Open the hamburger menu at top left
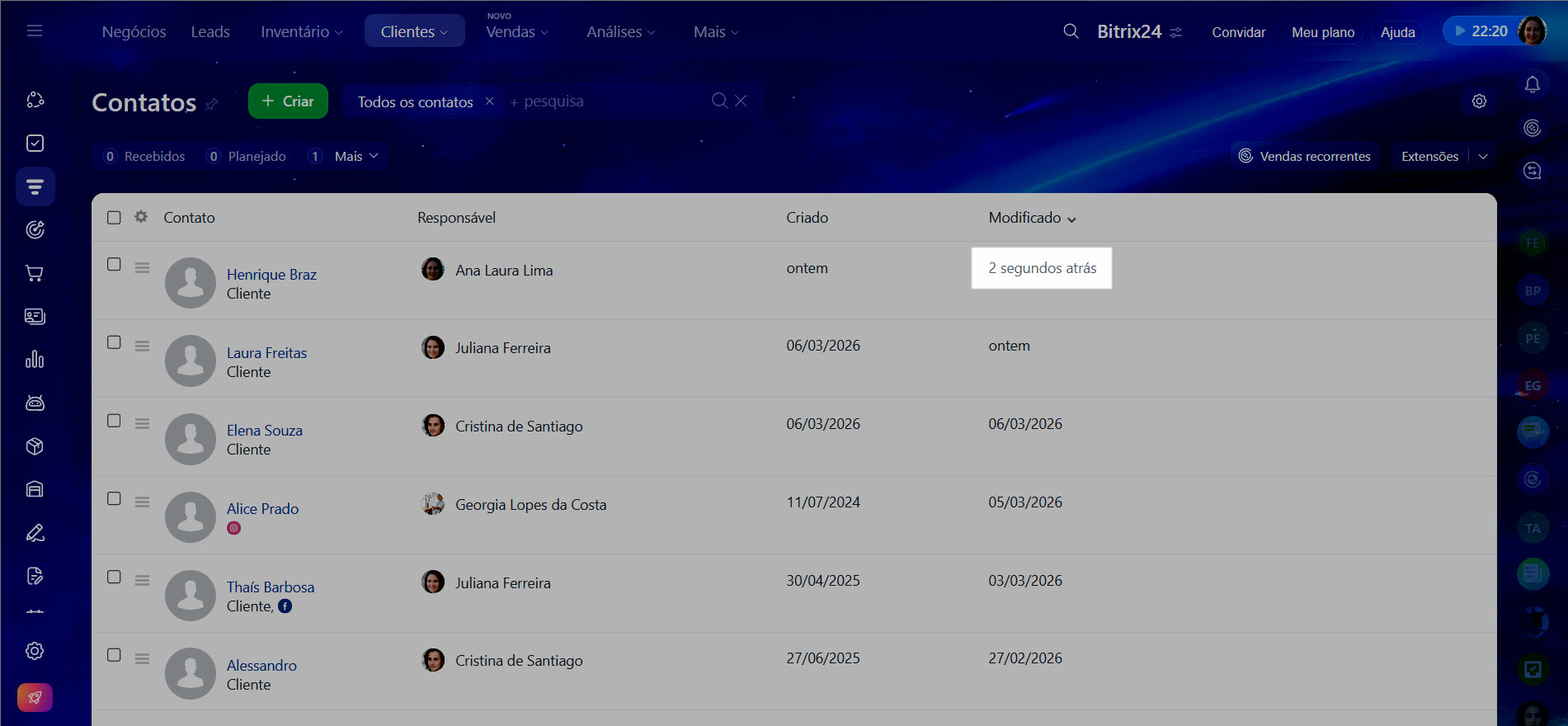The image size is (1568, 726). click(35, 31)
